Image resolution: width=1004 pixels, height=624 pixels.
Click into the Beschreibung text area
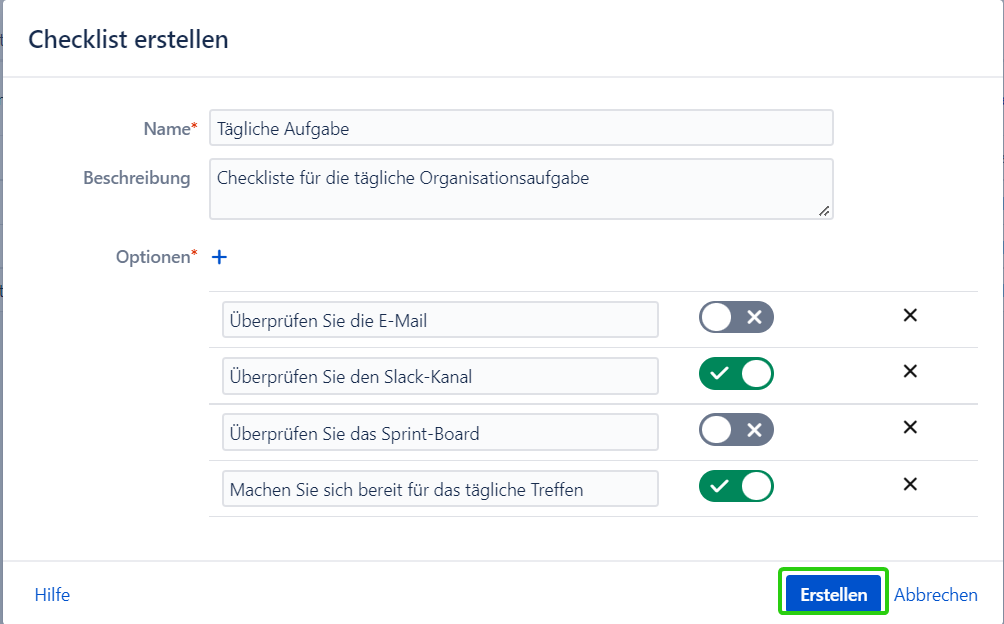tap(520, 188)
